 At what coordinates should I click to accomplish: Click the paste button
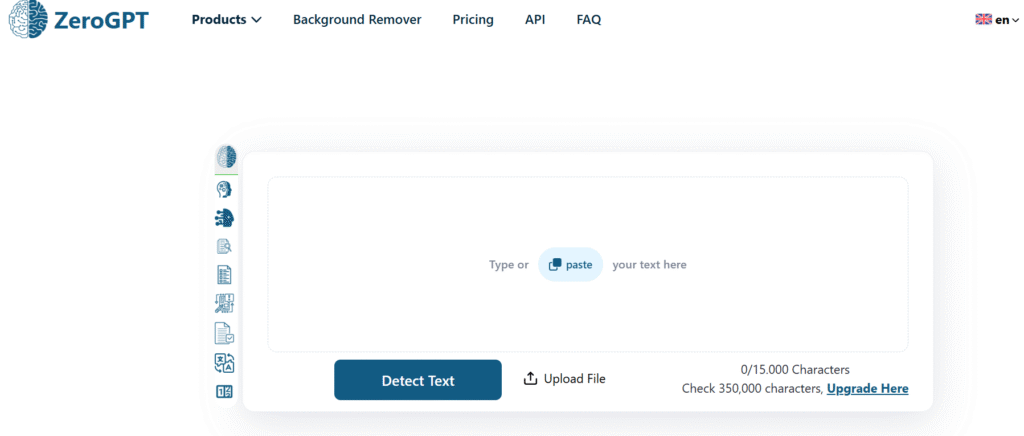click(x=570, y=264)
